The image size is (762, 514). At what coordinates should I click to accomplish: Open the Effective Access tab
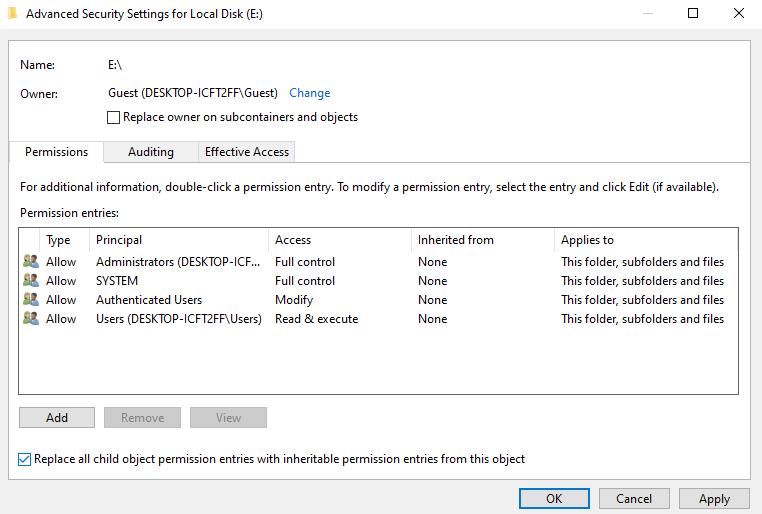[x=246, y=152]
